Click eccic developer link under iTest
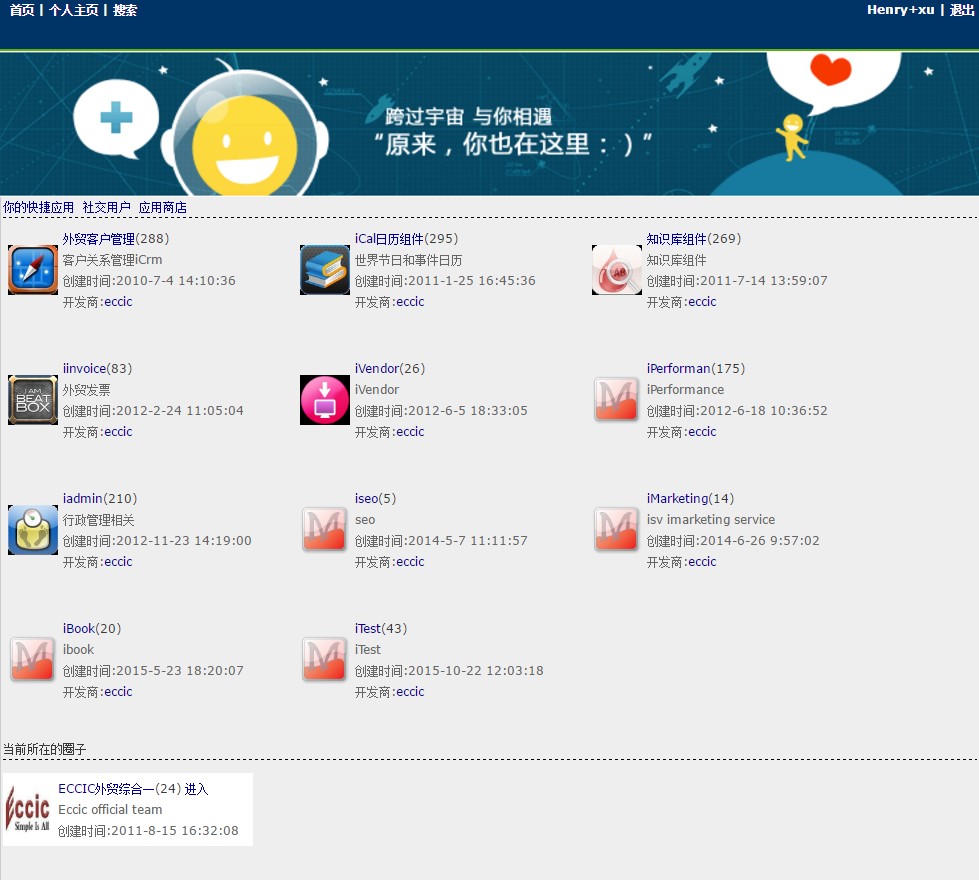979x880 pixels. pos(410,691)
